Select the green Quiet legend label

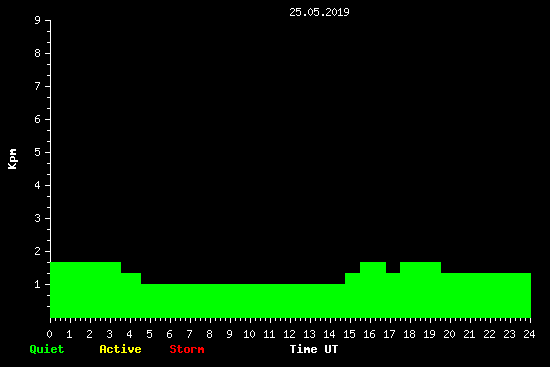point(47,349)
